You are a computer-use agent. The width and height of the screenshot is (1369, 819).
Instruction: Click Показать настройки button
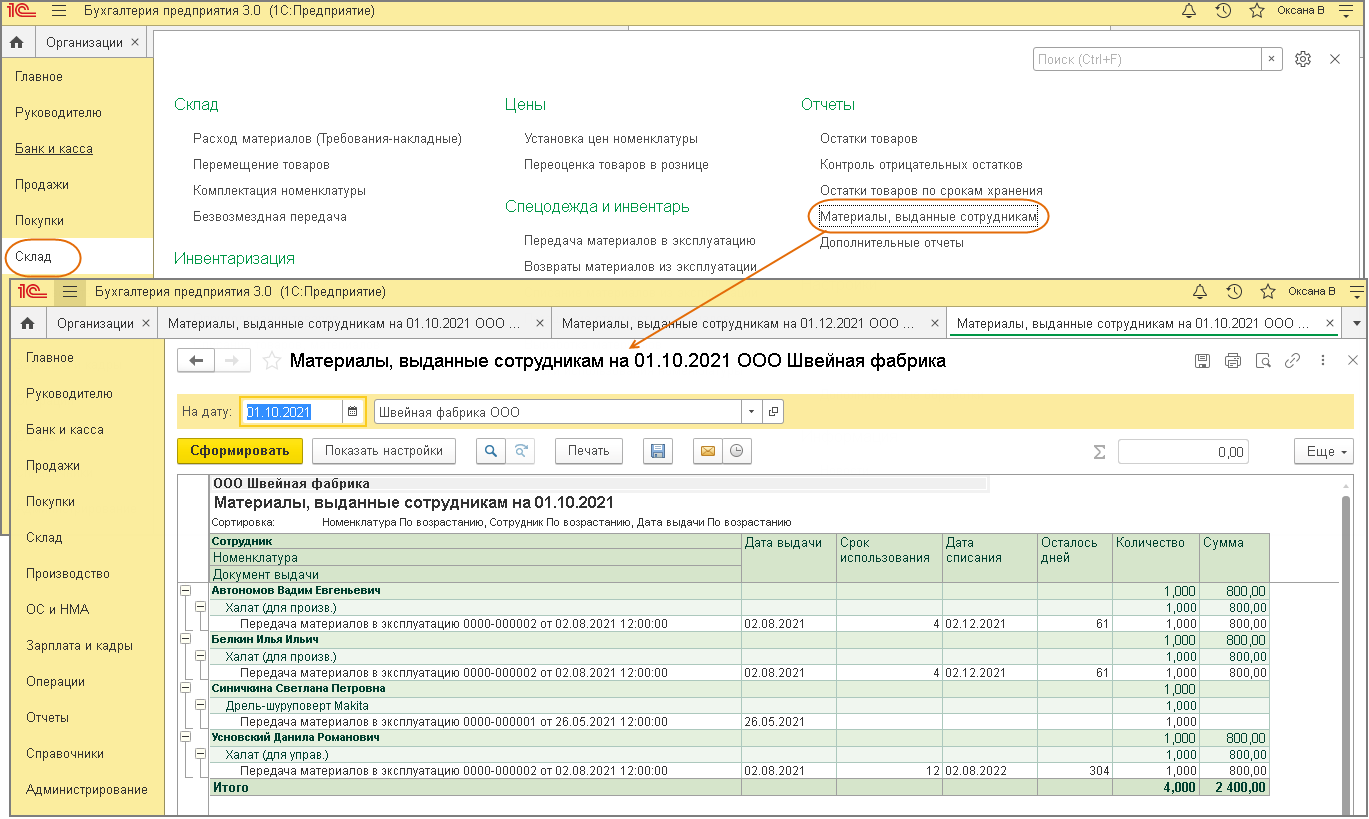(384, 451)
